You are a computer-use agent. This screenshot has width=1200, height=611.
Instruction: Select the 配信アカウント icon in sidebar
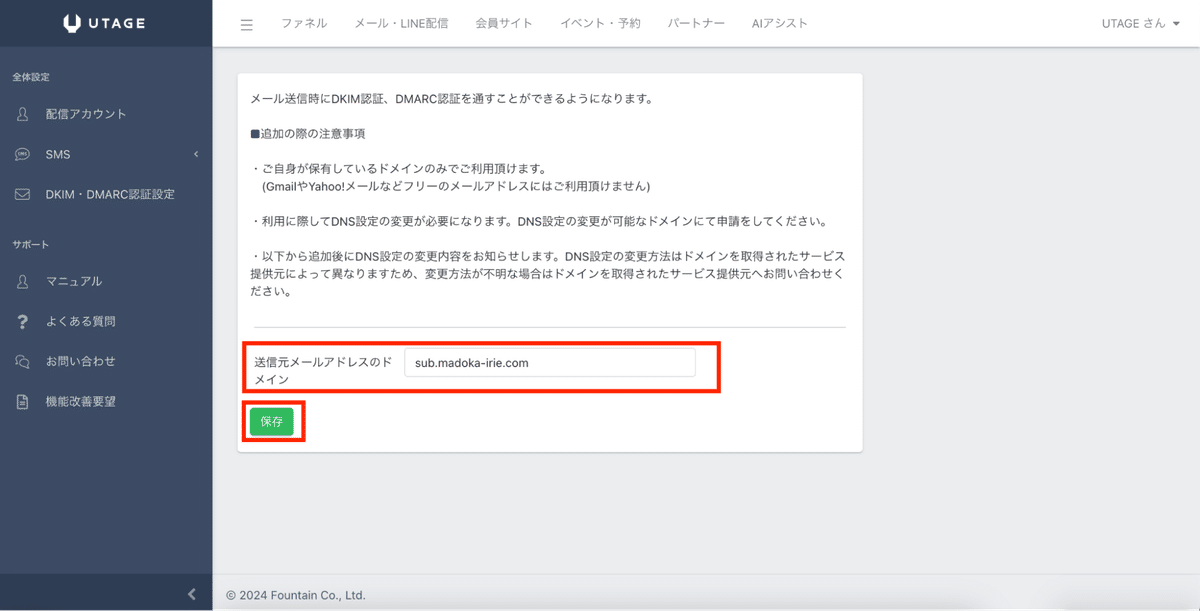[x=21, y=114]
